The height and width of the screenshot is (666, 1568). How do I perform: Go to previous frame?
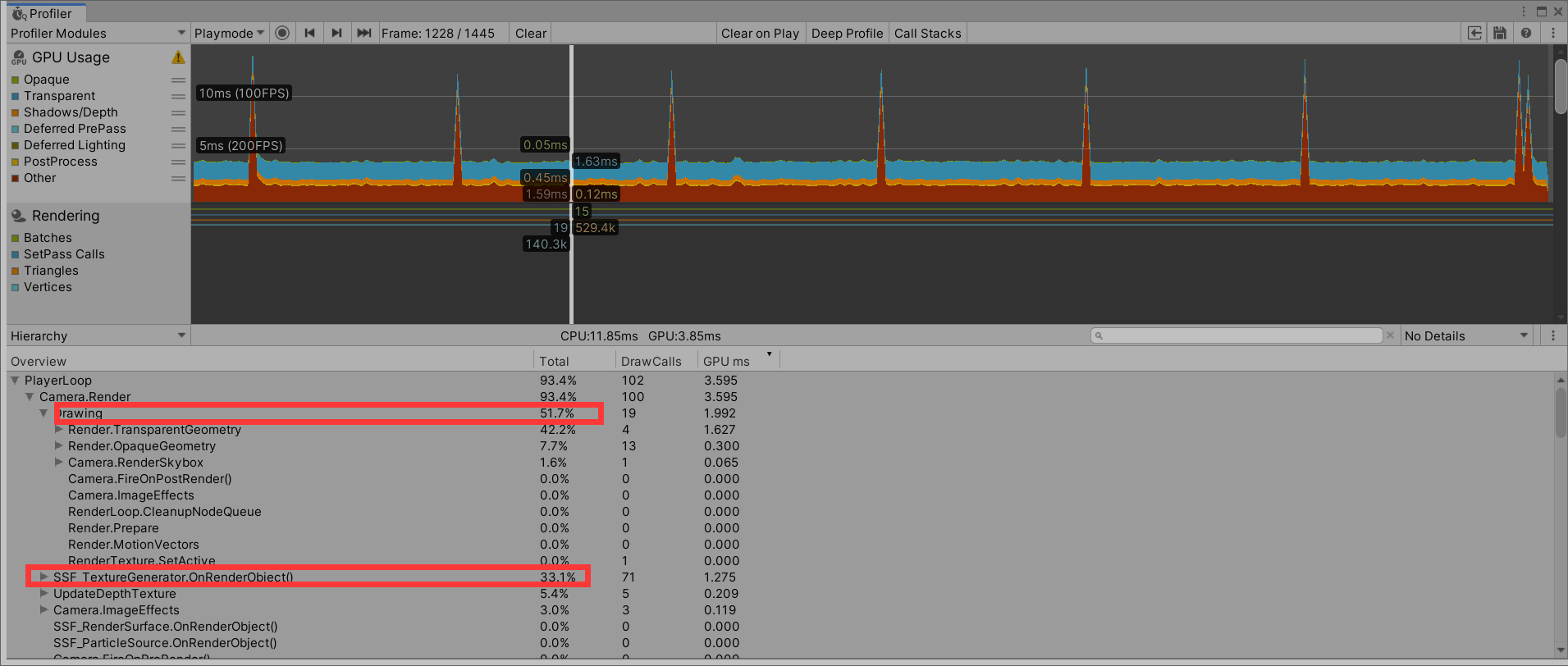click(x=309, y=33)
